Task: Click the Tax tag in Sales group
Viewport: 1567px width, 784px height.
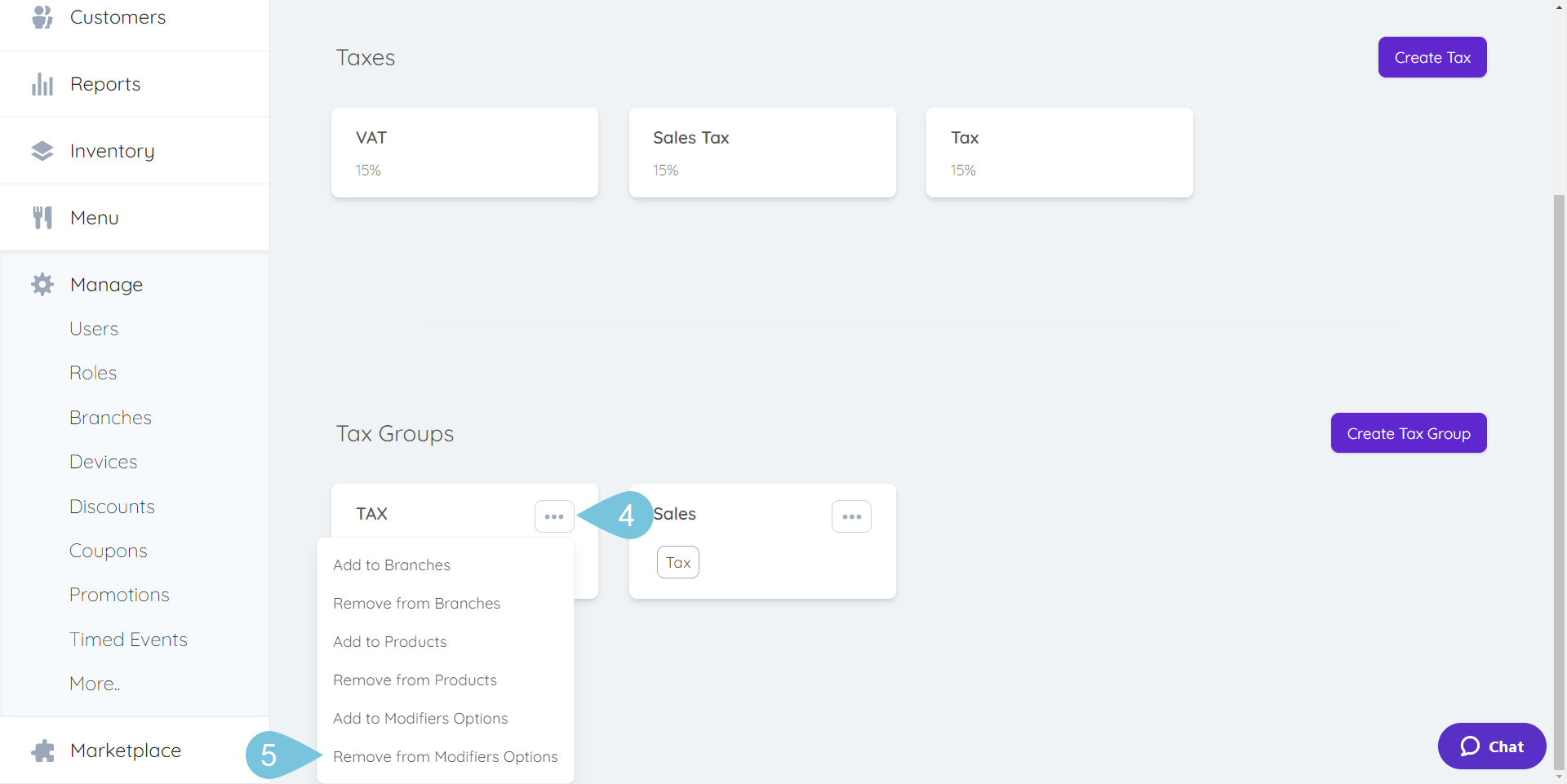Action: (x=678, y=562)
